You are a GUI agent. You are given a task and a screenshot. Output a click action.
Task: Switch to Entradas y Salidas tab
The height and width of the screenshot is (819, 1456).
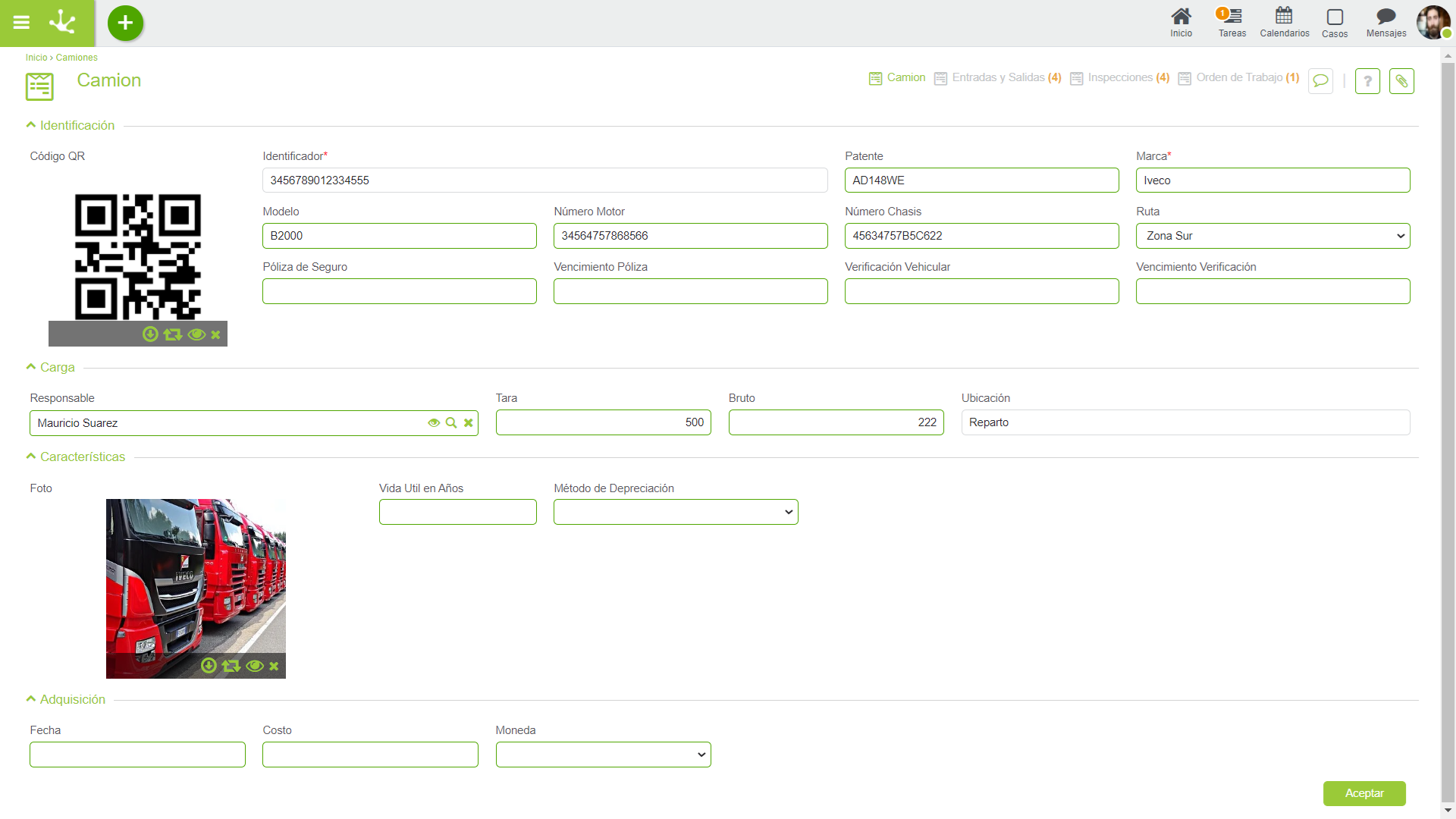(997, 77)
